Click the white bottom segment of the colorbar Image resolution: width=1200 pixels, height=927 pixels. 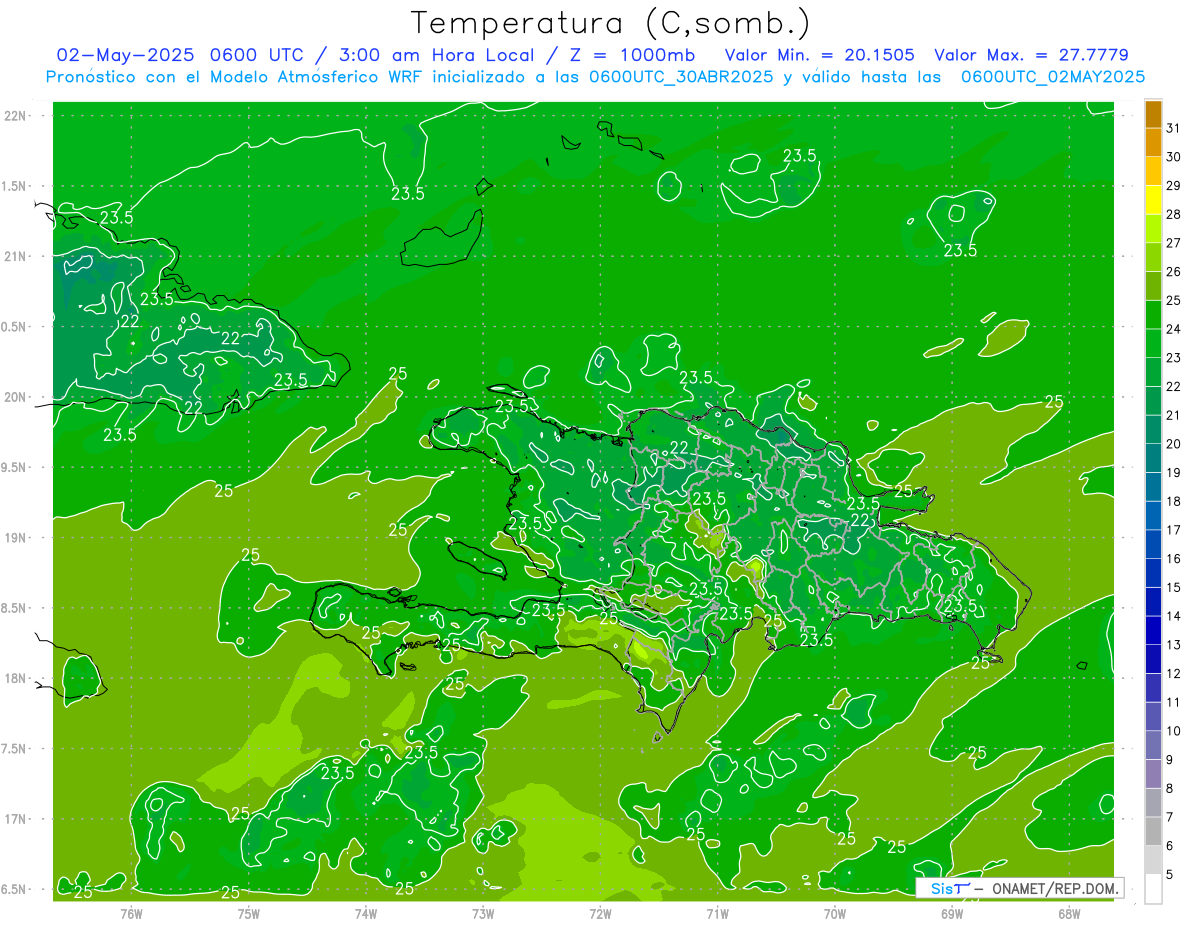(x=1153, y=888)
